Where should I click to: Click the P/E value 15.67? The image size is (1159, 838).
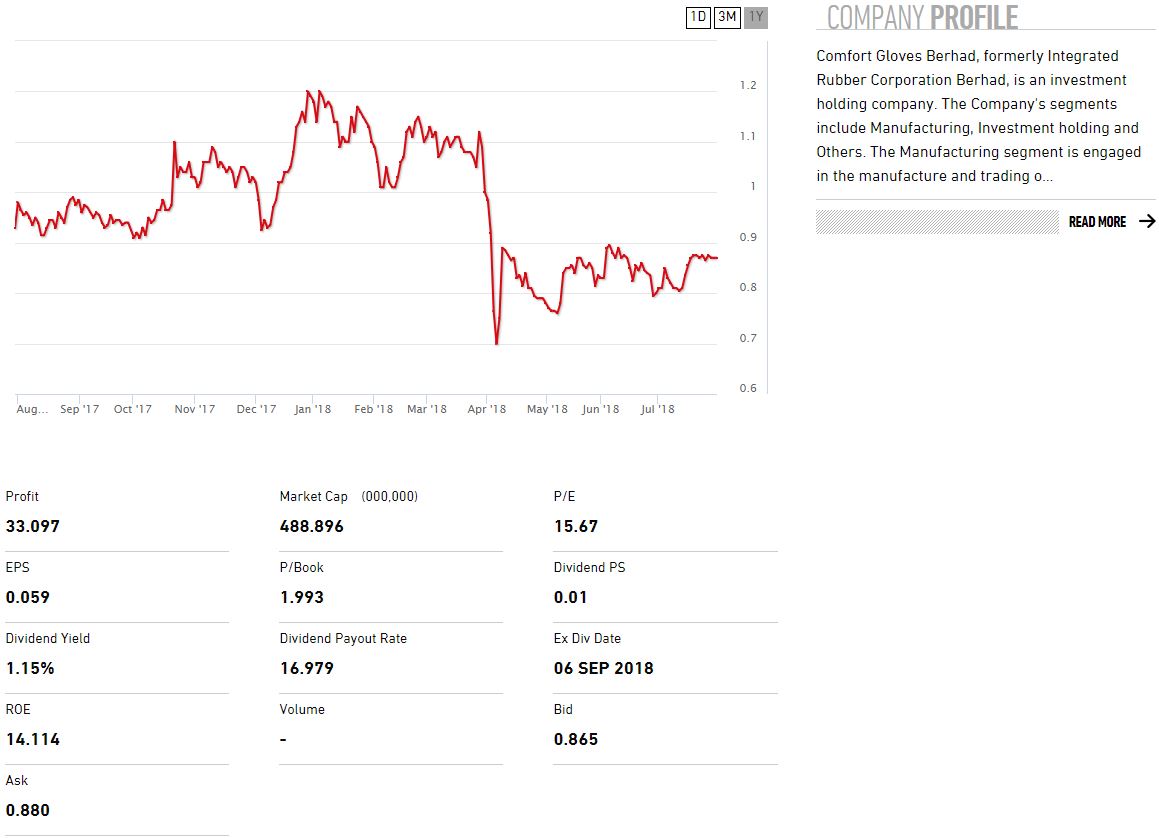[x=576, y=526]
